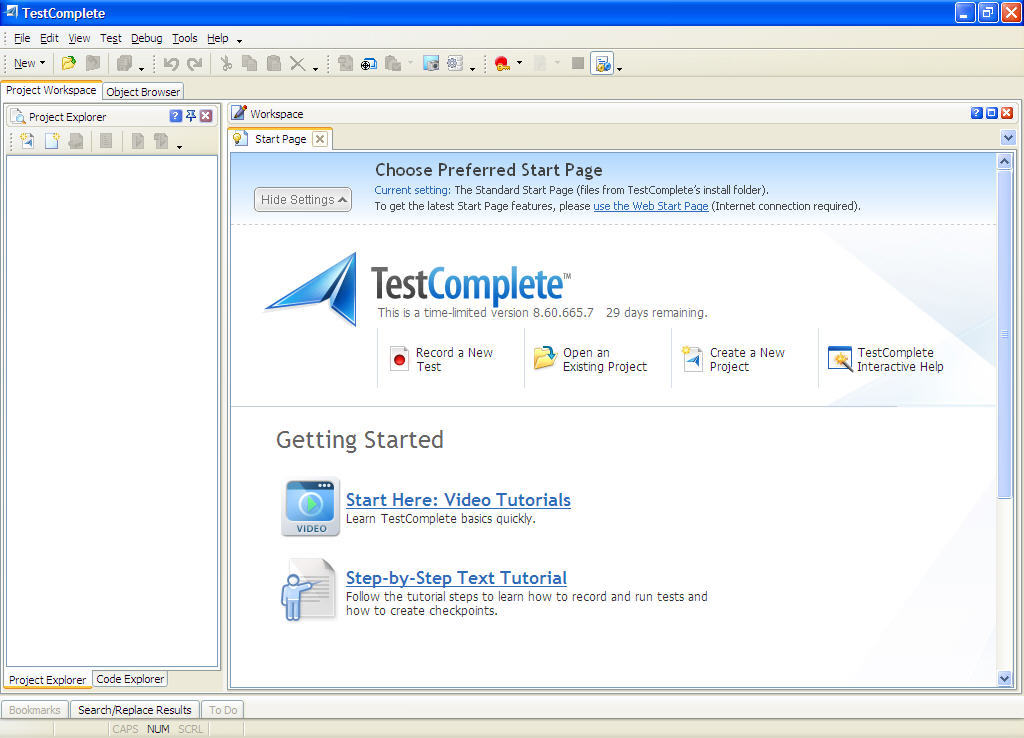Open the Help menu

pyautogui.click(x=217, y=39)
